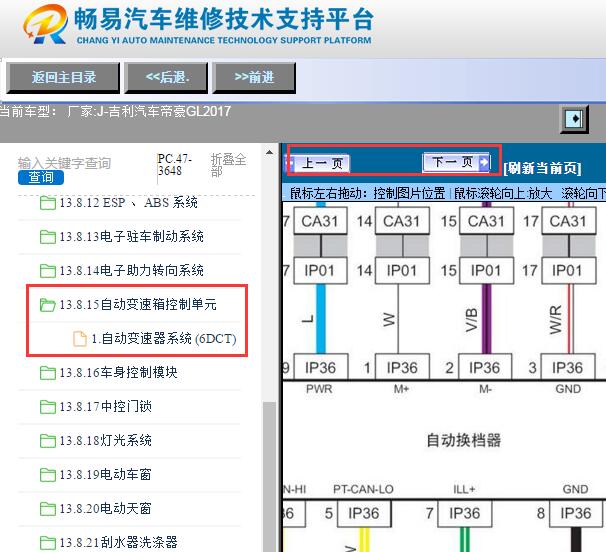Click the 自动换档器 label in the diagram
606x552 pixels.
click(x=463, y=440)
